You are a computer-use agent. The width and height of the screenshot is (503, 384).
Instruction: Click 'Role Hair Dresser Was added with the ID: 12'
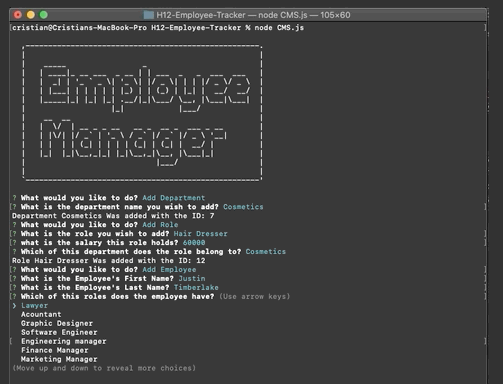(109, 261)
